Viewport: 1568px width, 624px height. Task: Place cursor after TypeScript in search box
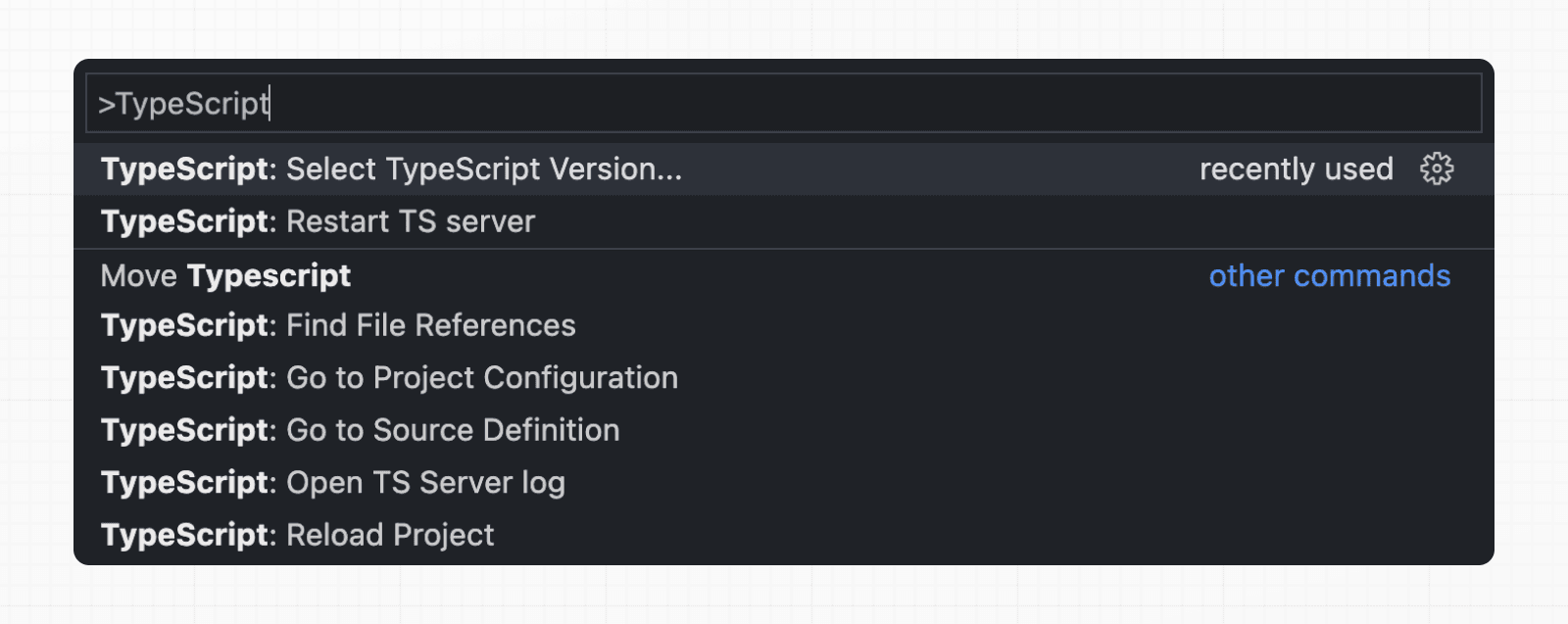click(269, 102)
